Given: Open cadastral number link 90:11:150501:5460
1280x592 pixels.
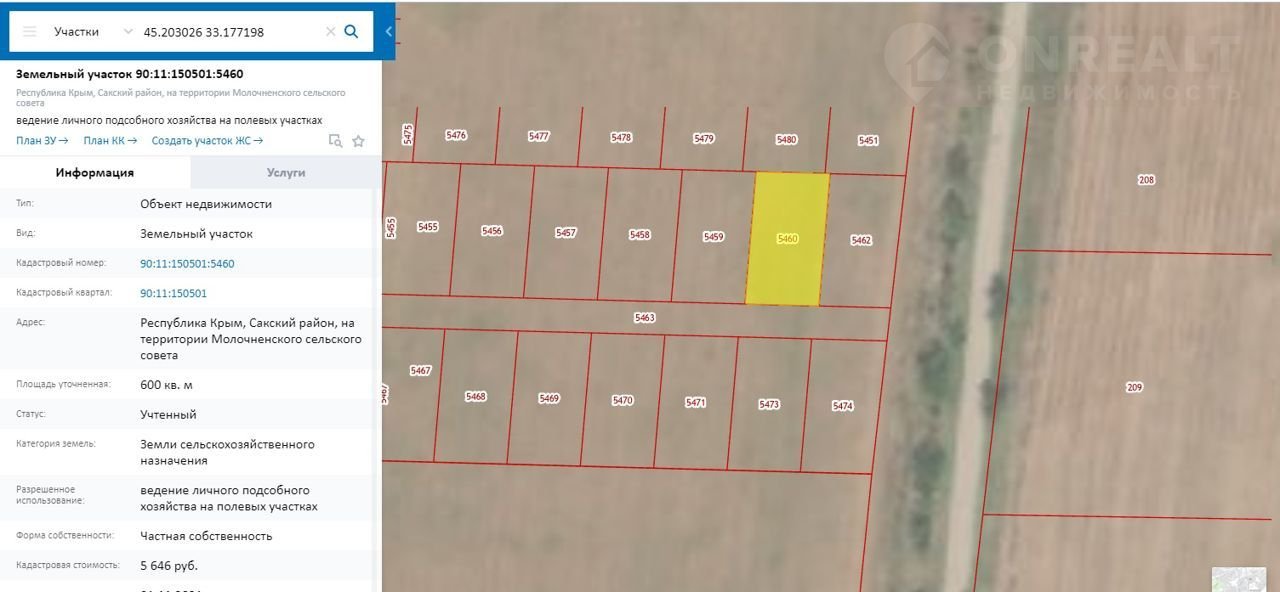Looking at the screenshot, I should coord(187,264).
